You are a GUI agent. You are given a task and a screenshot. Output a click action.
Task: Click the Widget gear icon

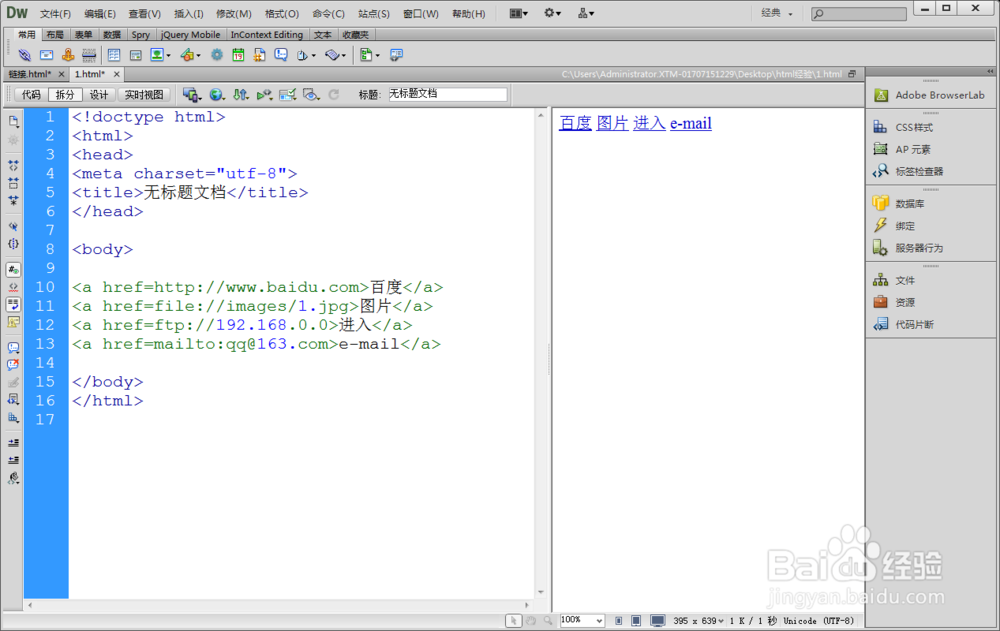(217, 55)
